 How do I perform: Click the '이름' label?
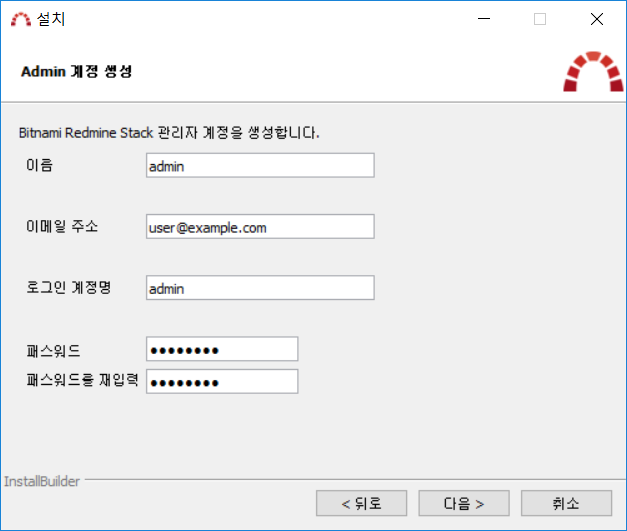[x=39, y=165]
